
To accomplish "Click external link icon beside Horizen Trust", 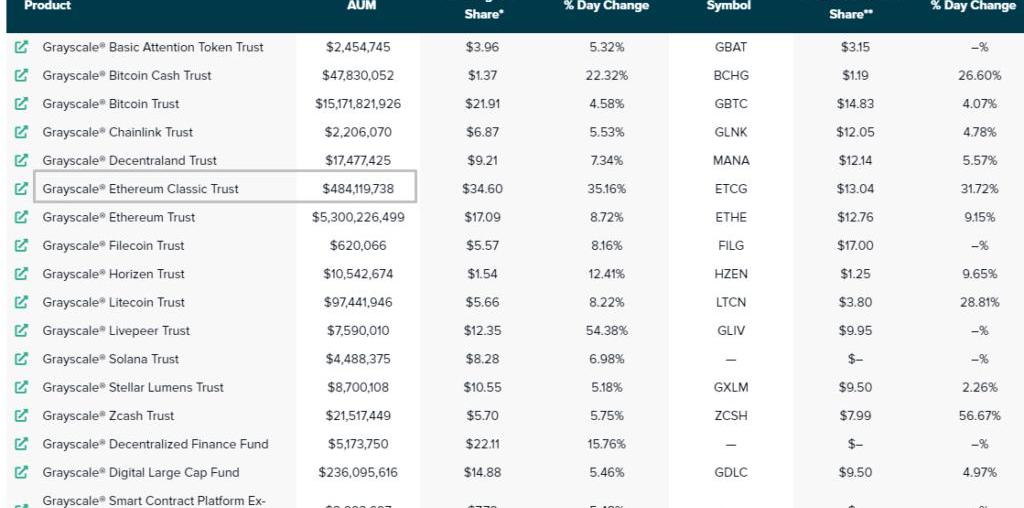I will [22, 274].
